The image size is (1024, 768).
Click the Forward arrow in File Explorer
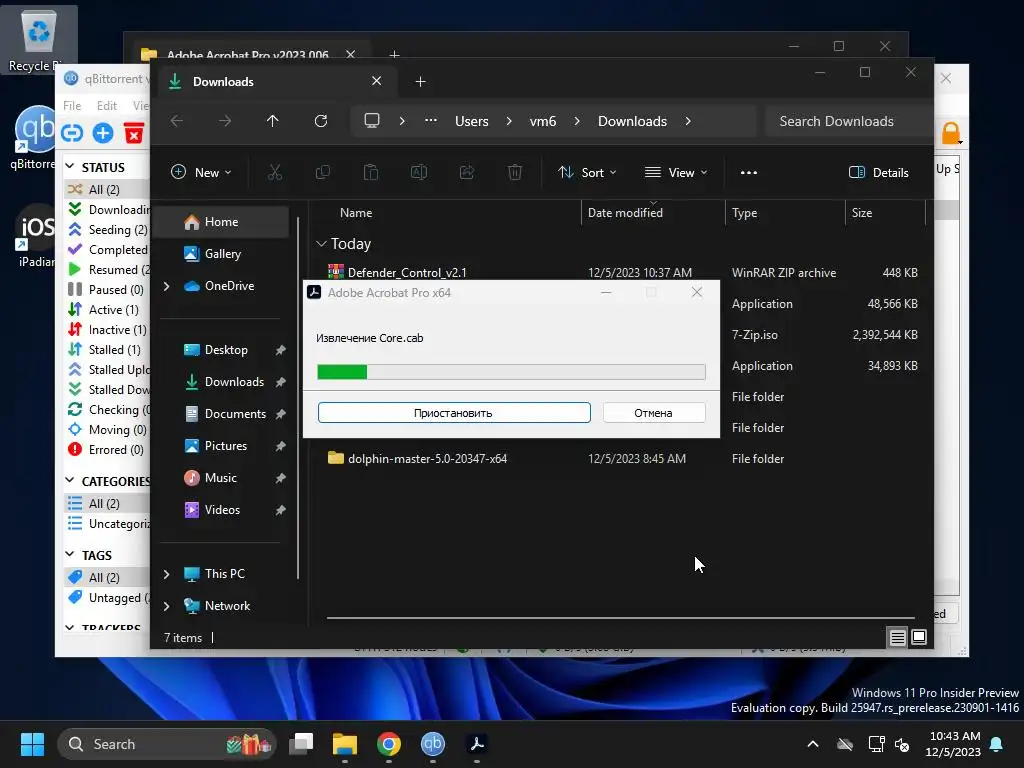pos(225,121)
